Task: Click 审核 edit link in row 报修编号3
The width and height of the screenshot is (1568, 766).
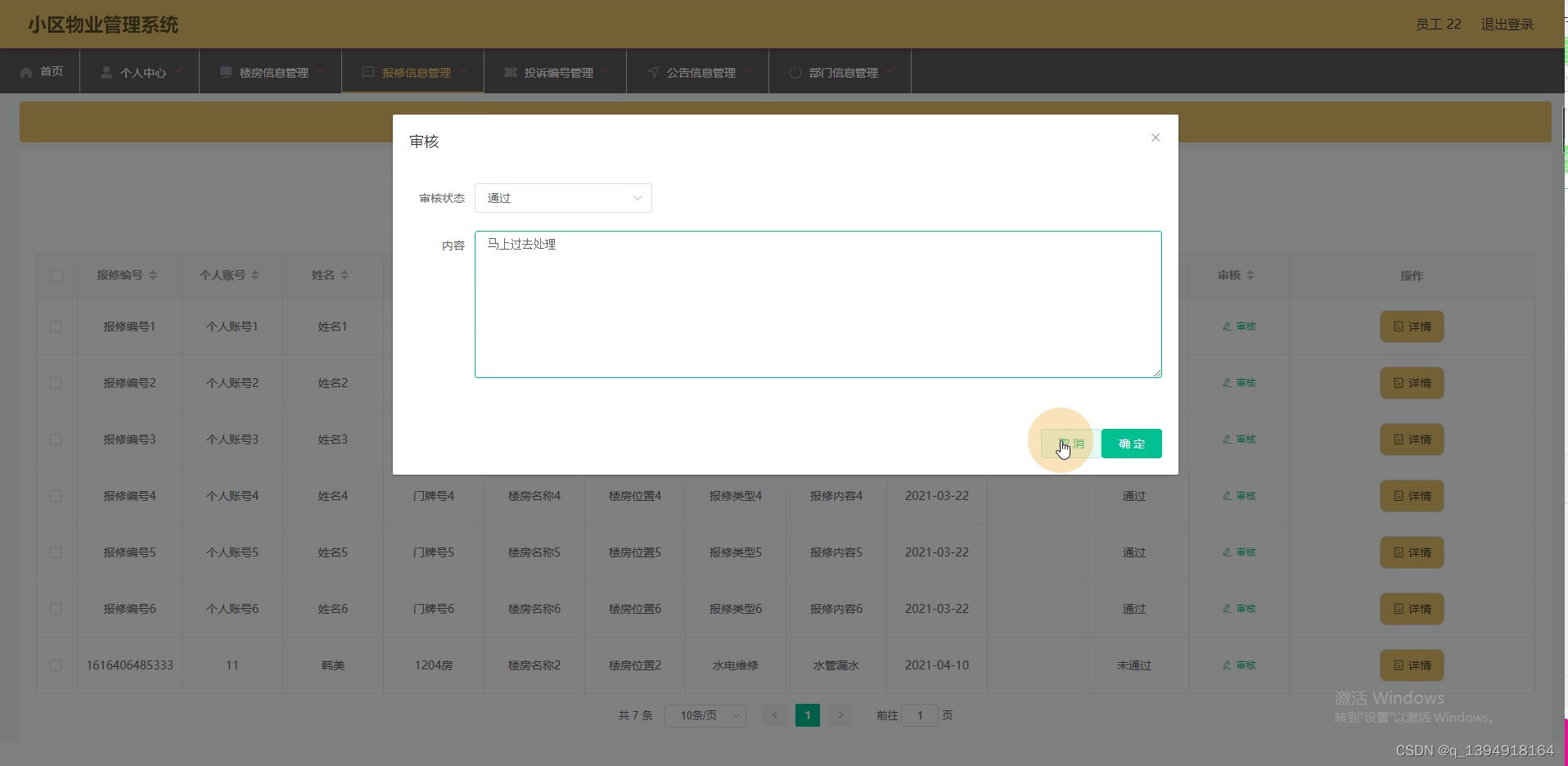Action: click(x=1239, y=439)
